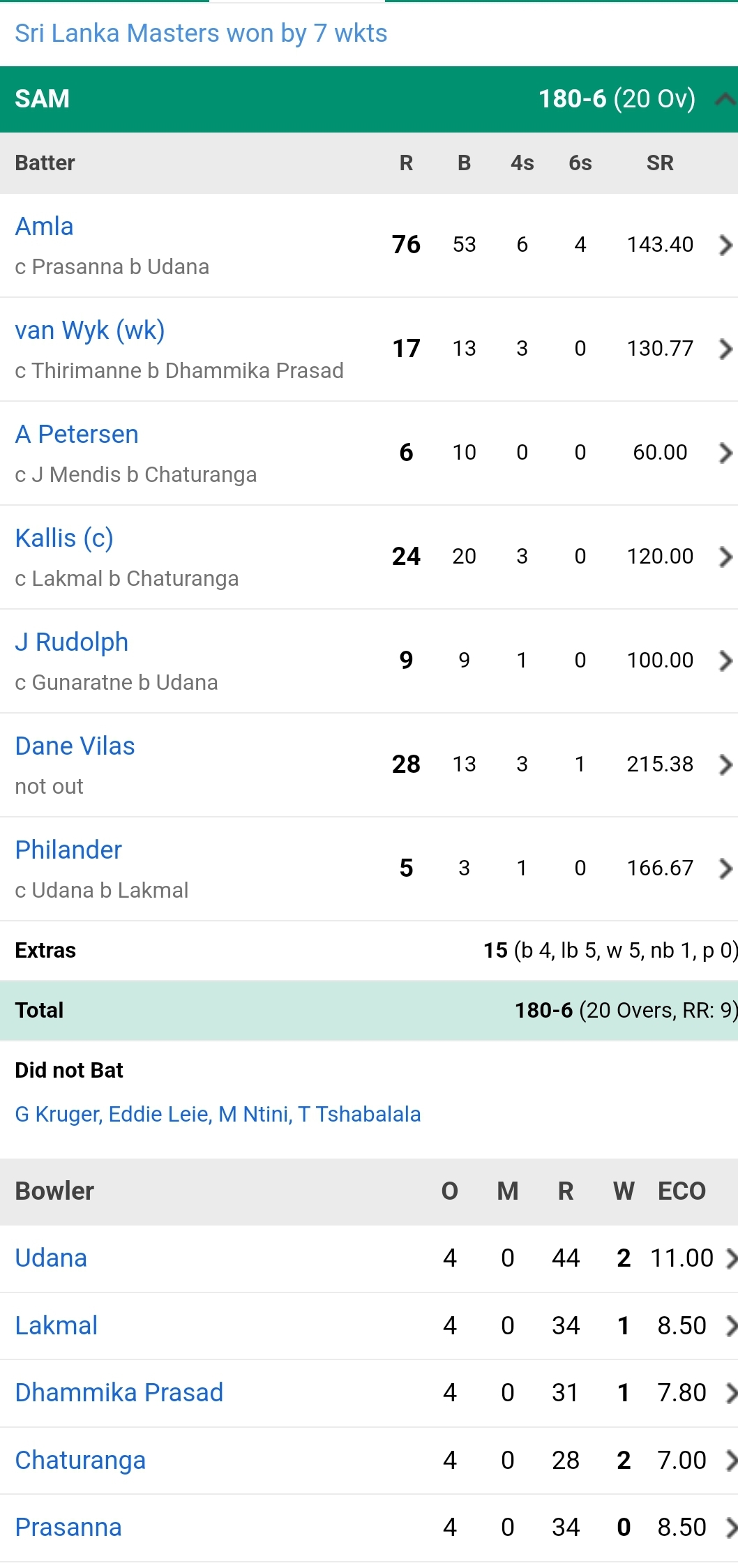The image size is (738, 1568).
Task: Open Philander's row arrow icon
Action: coord(725,868)
